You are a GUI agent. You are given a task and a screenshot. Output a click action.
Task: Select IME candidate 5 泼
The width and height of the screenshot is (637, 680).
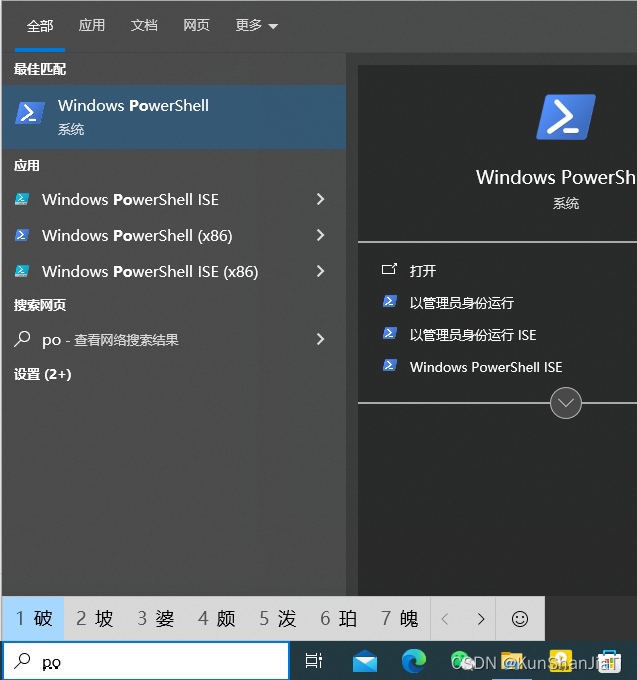[278, 618]
